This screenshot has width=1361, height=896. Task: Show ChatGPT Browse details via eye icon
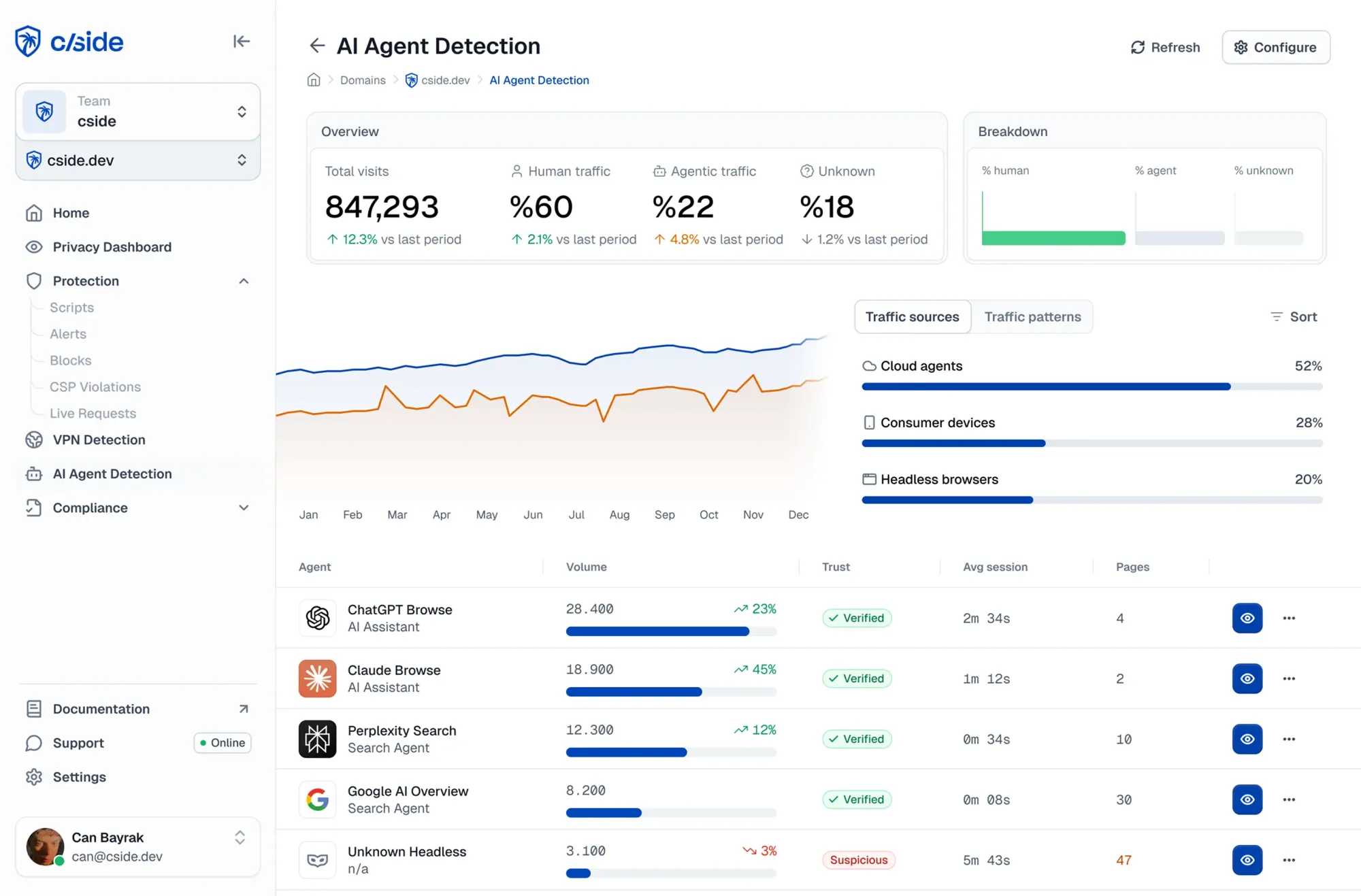point(1247,618)
